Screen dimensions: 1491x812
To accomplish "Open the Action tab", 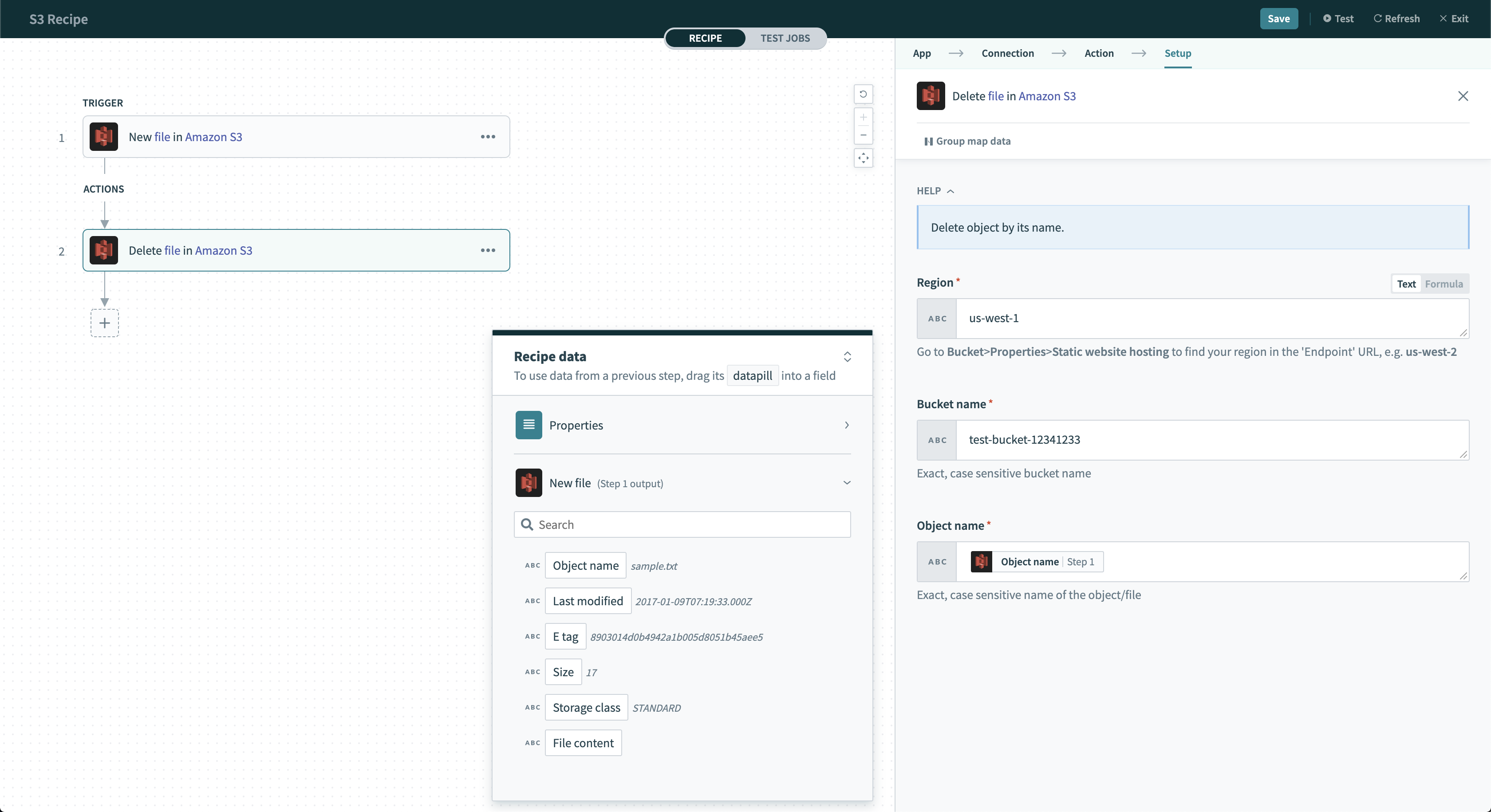I will (x=1099, y=53).
